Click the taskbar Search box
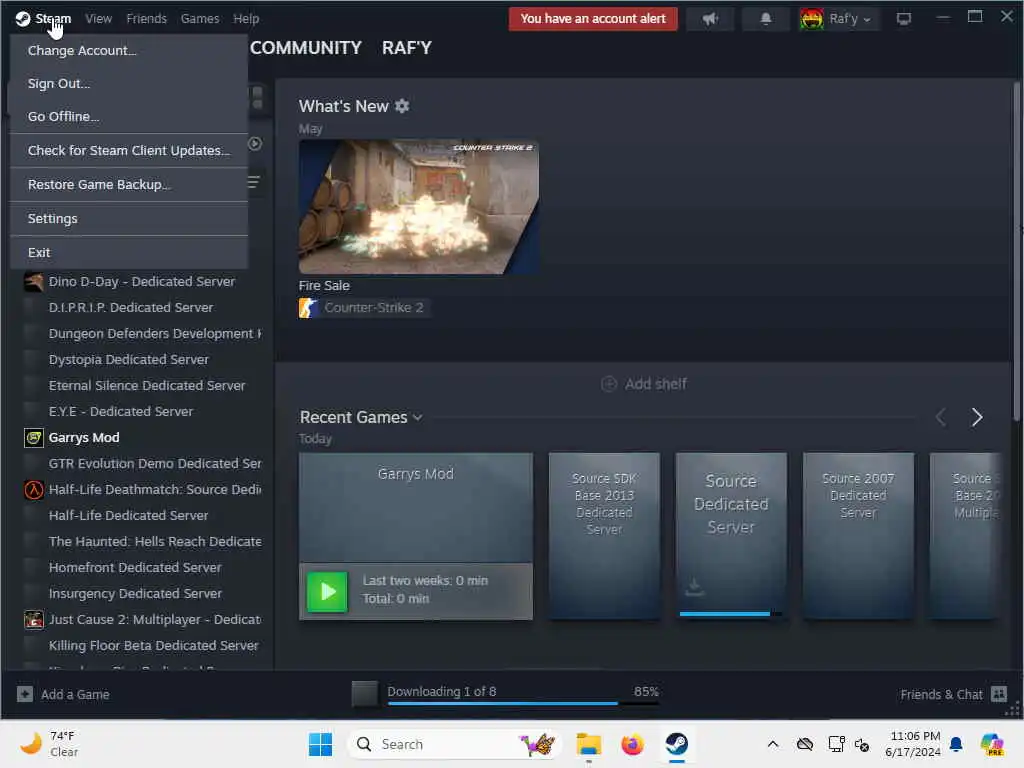This screenshot has height=768, width=1024. point(455,744)
